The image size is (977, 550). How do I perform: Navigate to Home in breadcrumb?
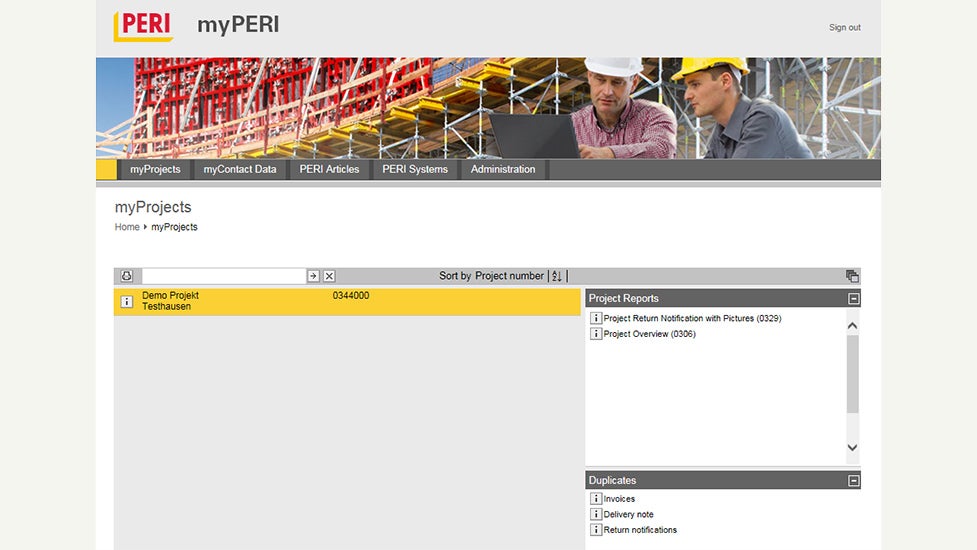(x=127, y=227)
